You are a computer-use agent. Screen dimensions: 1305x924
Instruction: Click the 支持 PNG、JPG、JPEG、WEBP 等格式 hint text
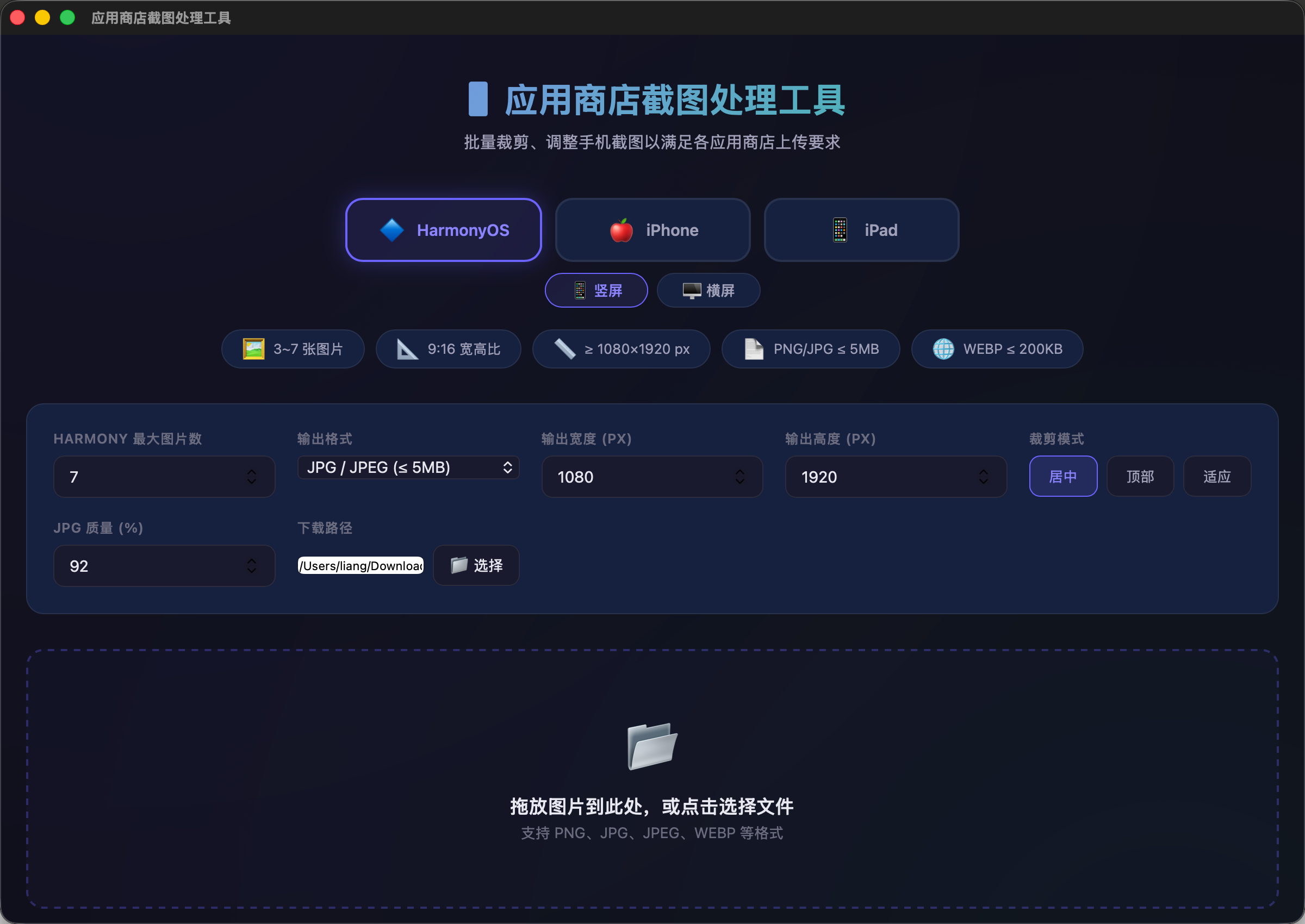click(652, 833)
